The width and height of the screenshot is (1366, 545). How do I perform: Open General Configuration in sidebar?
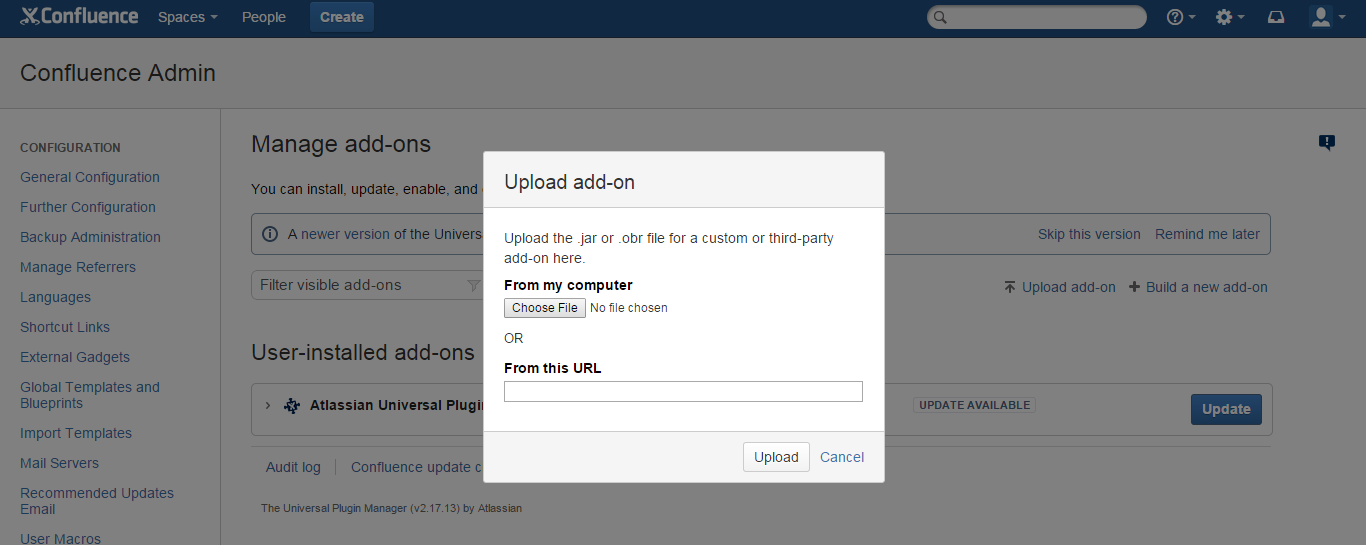pos(90,177)
